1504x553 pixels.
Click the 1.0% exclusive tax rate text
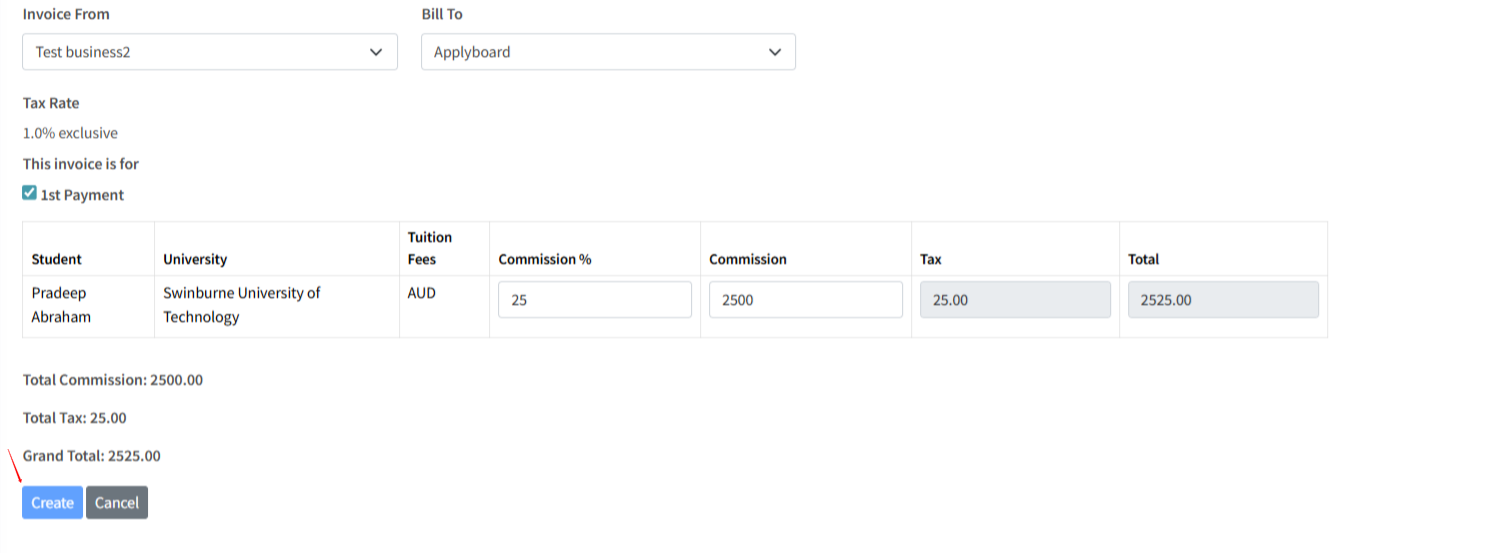click(x=70, y=133)
